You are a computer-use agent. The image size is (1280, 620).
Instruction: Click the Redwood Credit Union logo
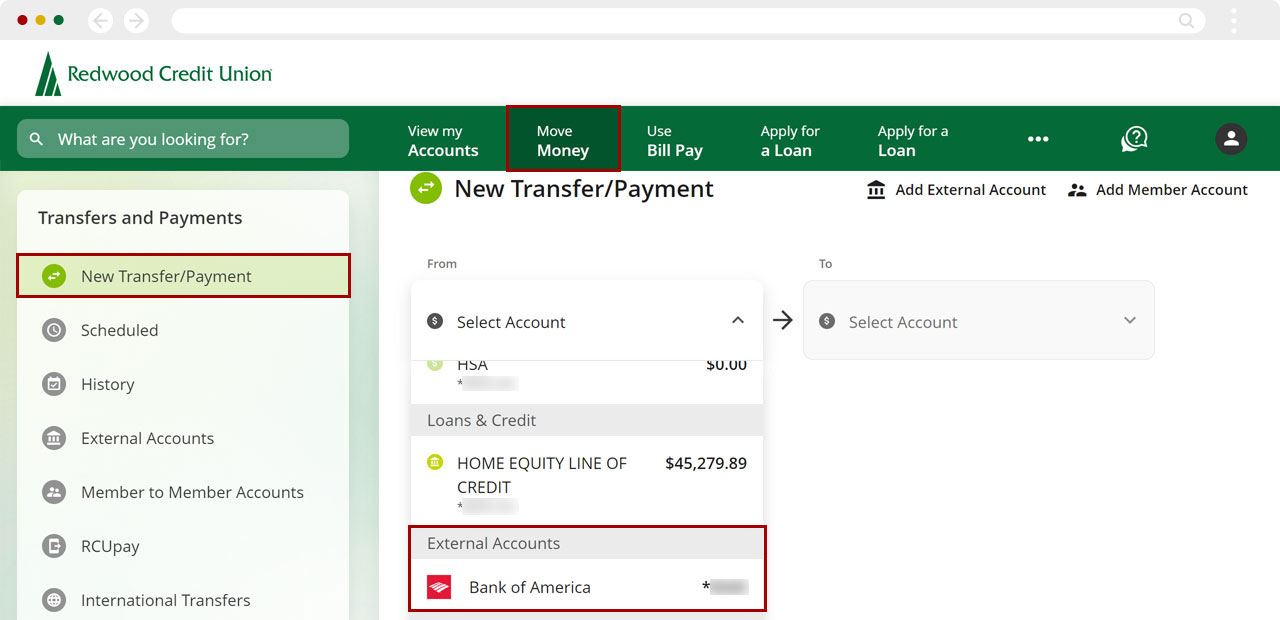153,74
